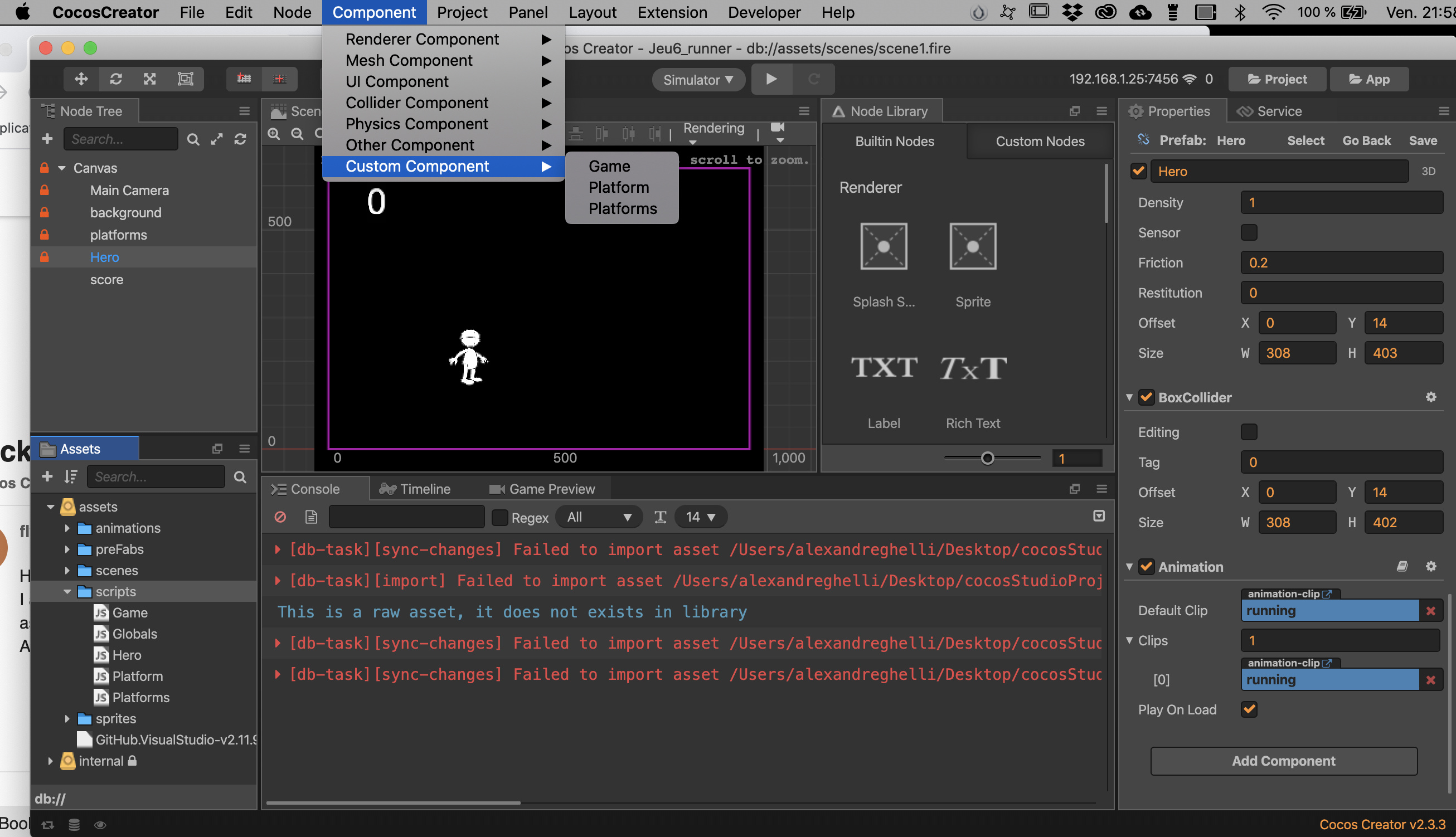The width and height of the screenshot is (1456, 837).
Task: Enable the Regex checkbox in console
Action: 499,517
